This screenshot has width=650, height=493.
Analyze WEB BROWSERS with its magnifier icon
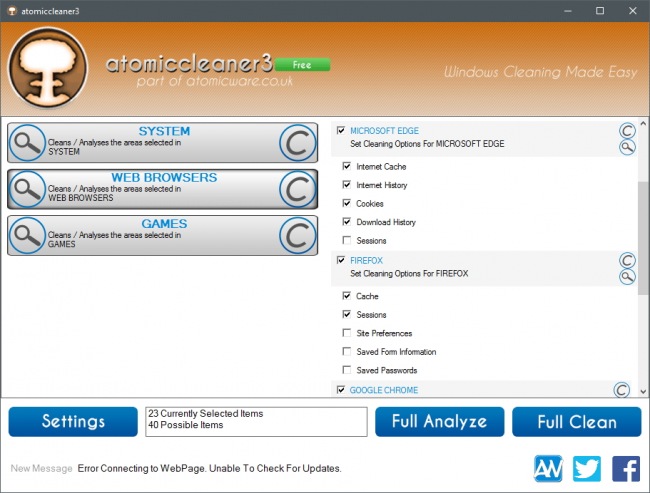coord(27,189)
